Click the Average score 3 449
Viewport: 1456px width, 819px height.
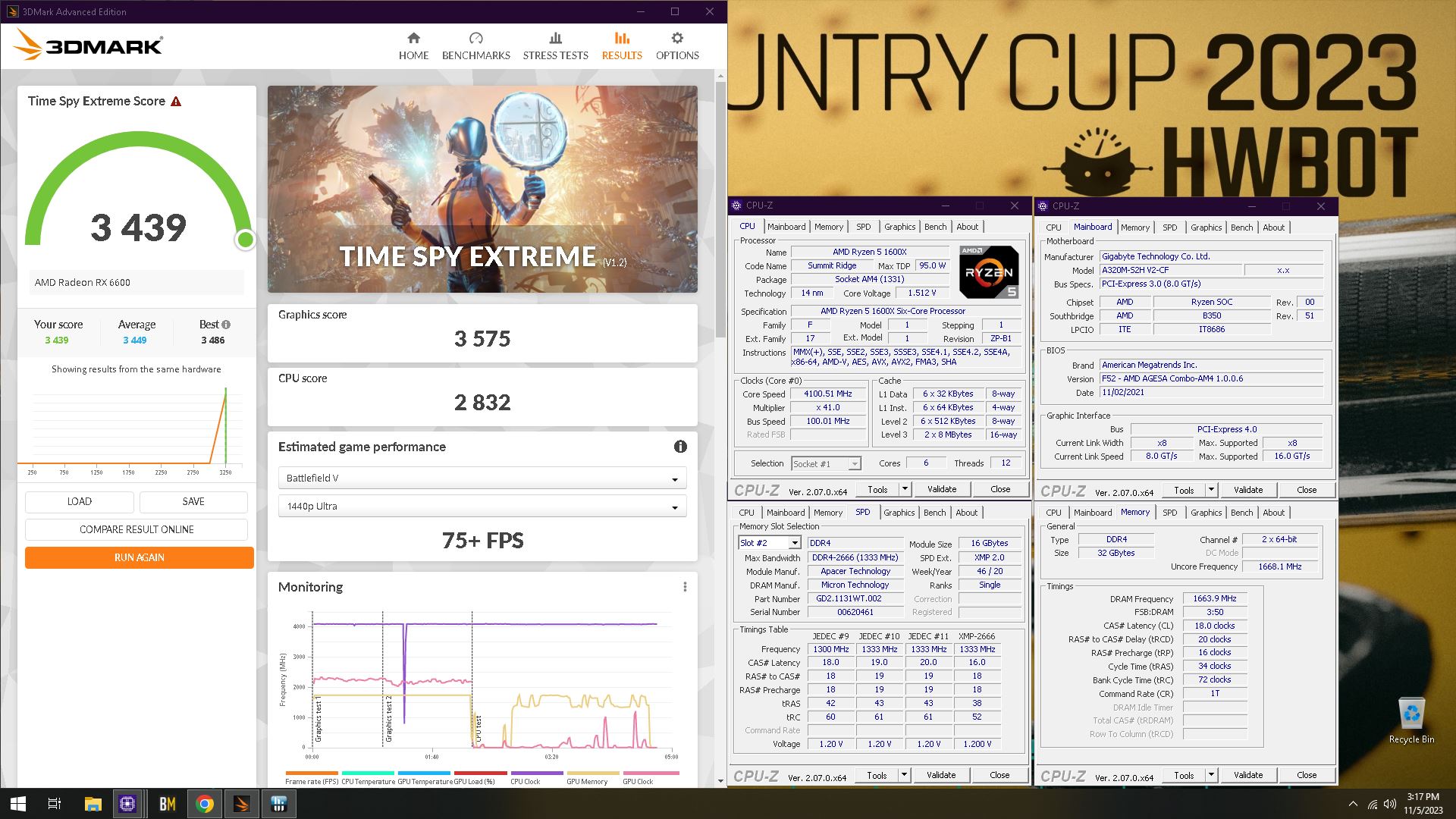pos(135,340)
